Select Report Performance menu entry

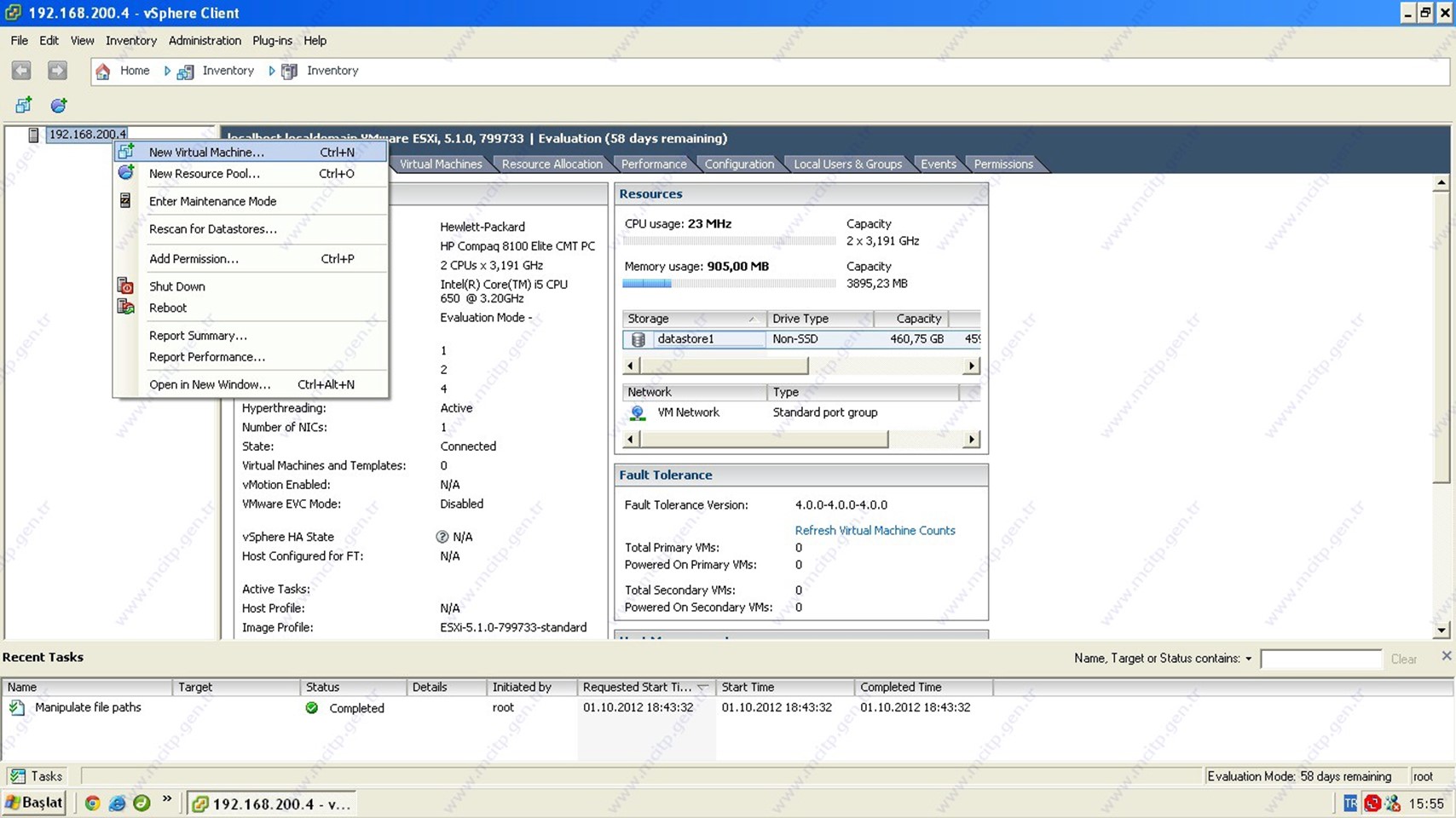[x=251, y=357]
